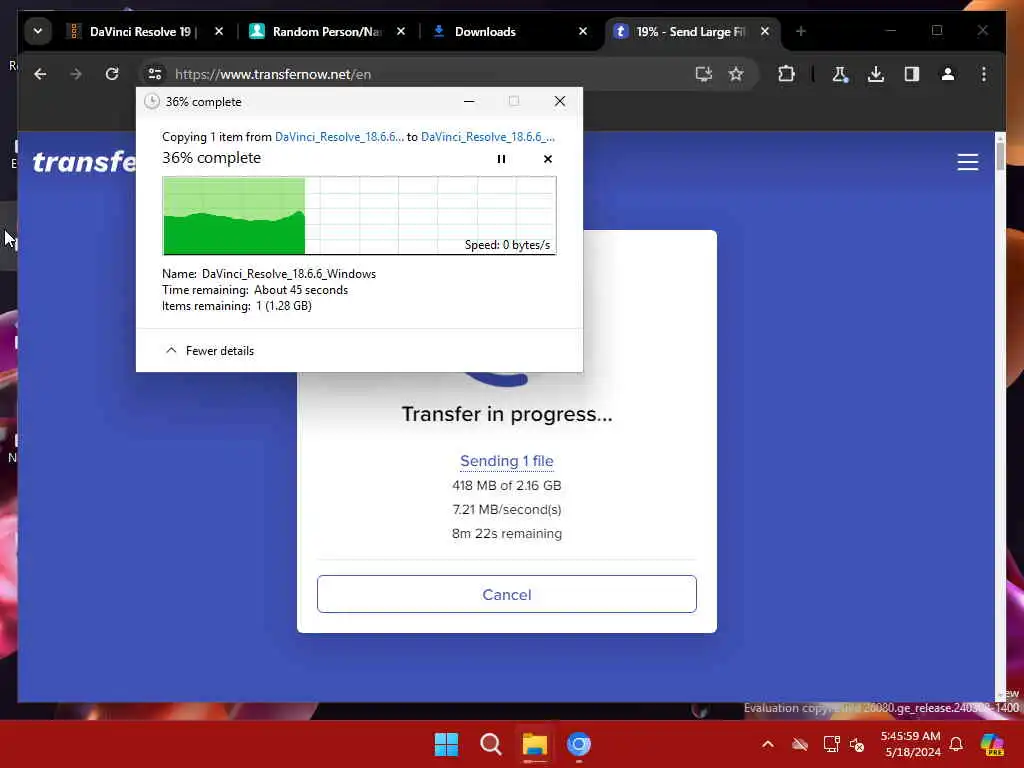Show hidden system tray icons
This screenshot has width=1024, height=768.
[768, 744]
